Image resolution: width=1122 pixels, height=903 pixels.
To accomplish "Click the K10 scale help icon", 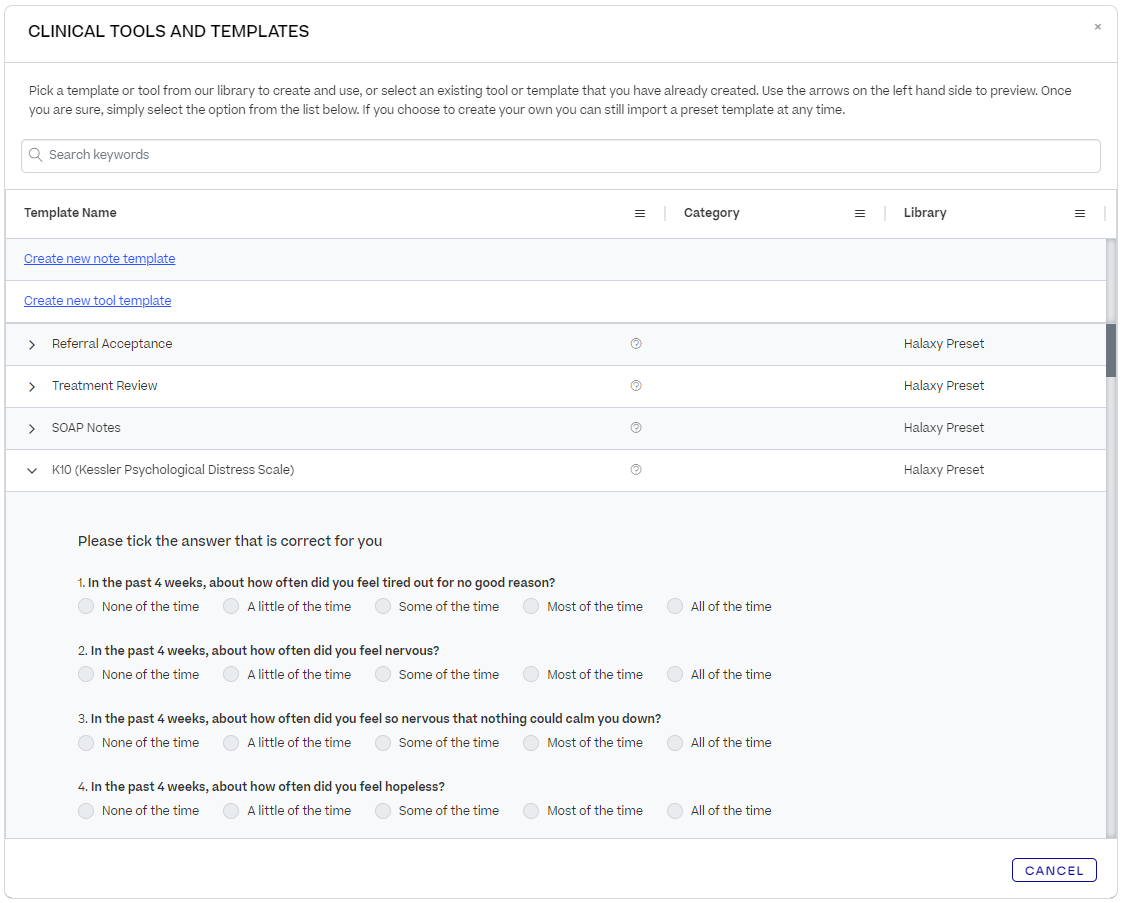I will pyautogui.click(x=636, y=470).
